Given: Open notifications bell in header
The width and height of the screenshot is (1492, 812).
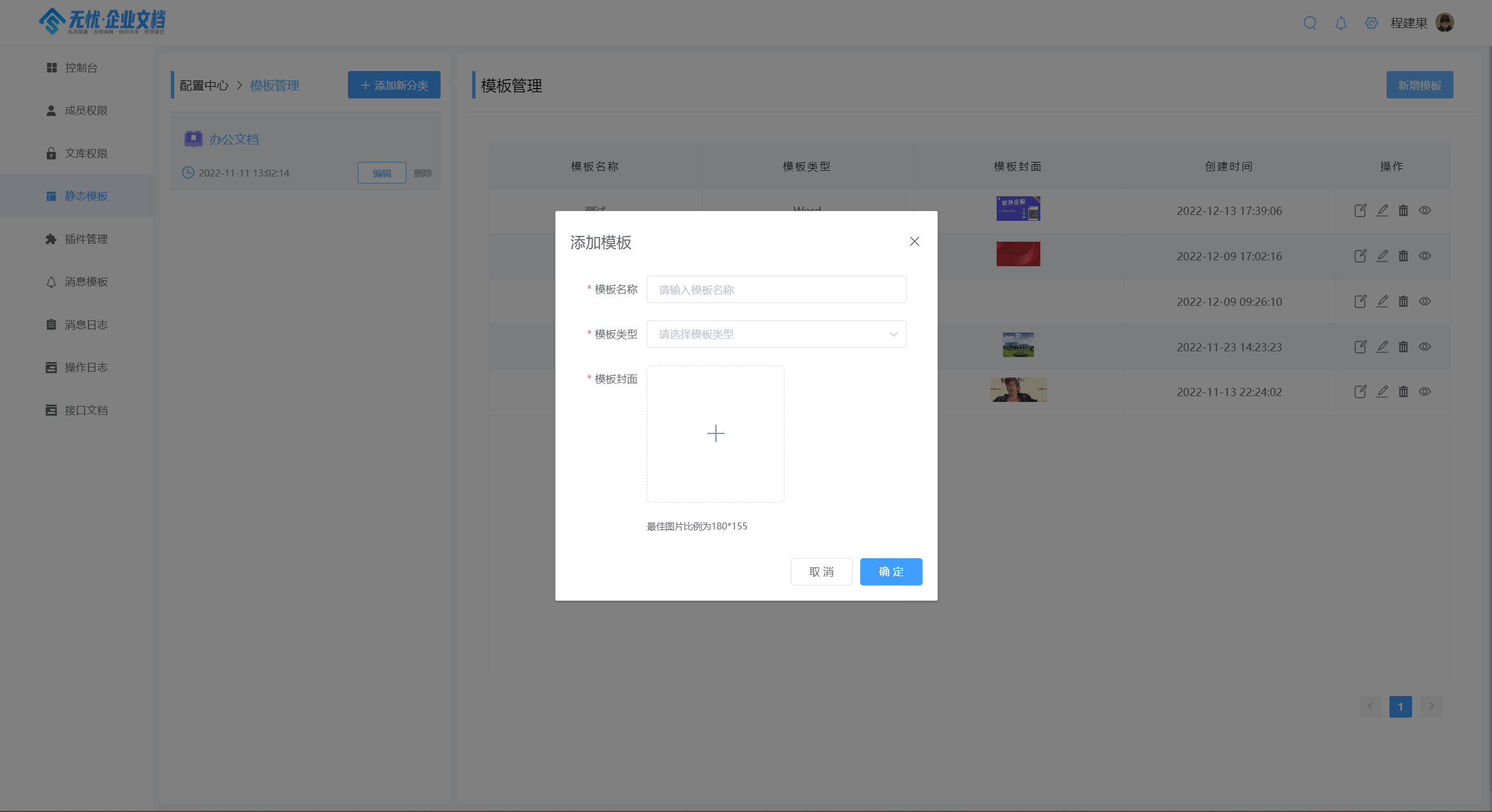Looking at the screenshot, I should 1340,23.
